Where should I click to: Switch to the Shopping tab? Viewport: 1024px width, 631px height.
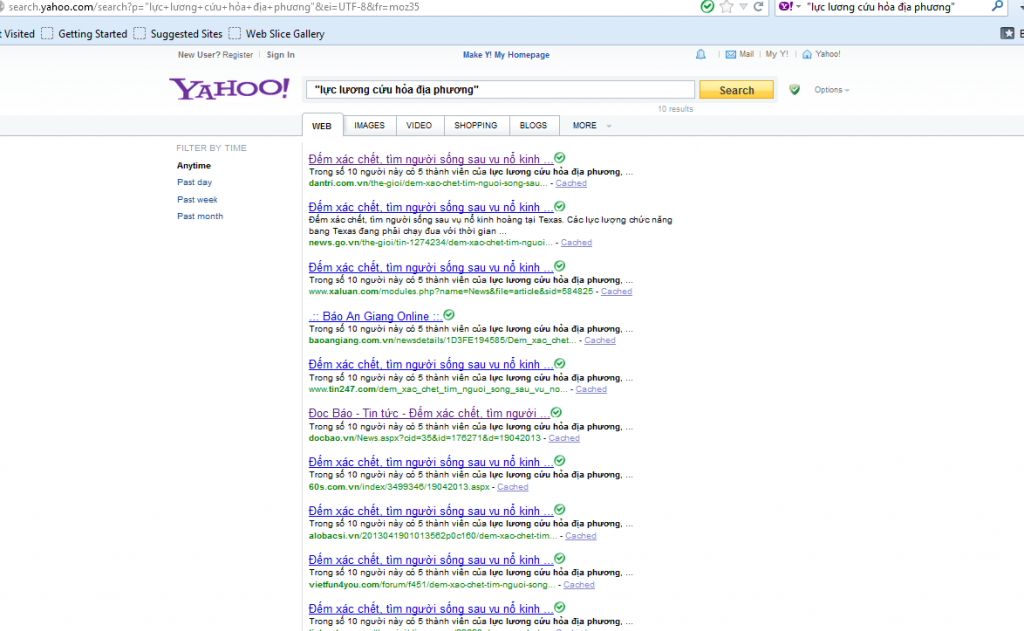click(475, 125)
